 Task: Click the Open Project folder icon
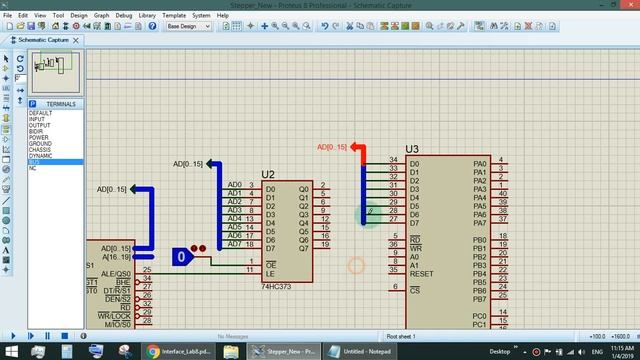20,26
